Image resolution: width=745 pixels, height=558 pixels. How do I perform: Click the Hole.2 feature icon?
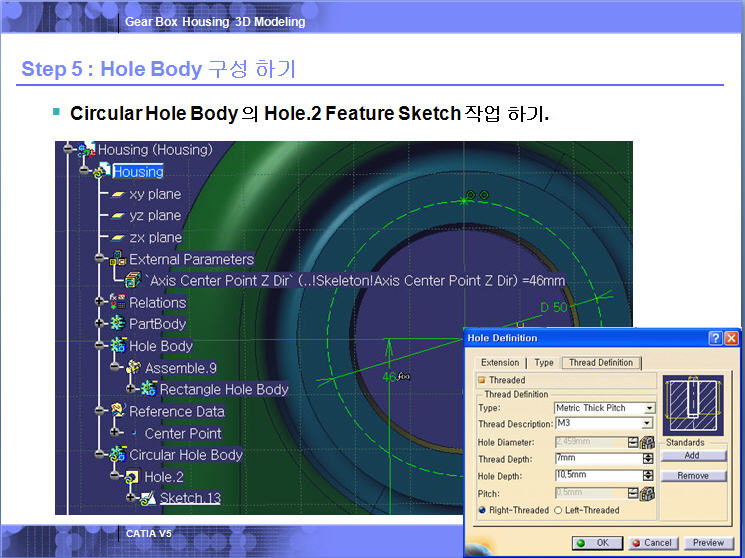132,477
